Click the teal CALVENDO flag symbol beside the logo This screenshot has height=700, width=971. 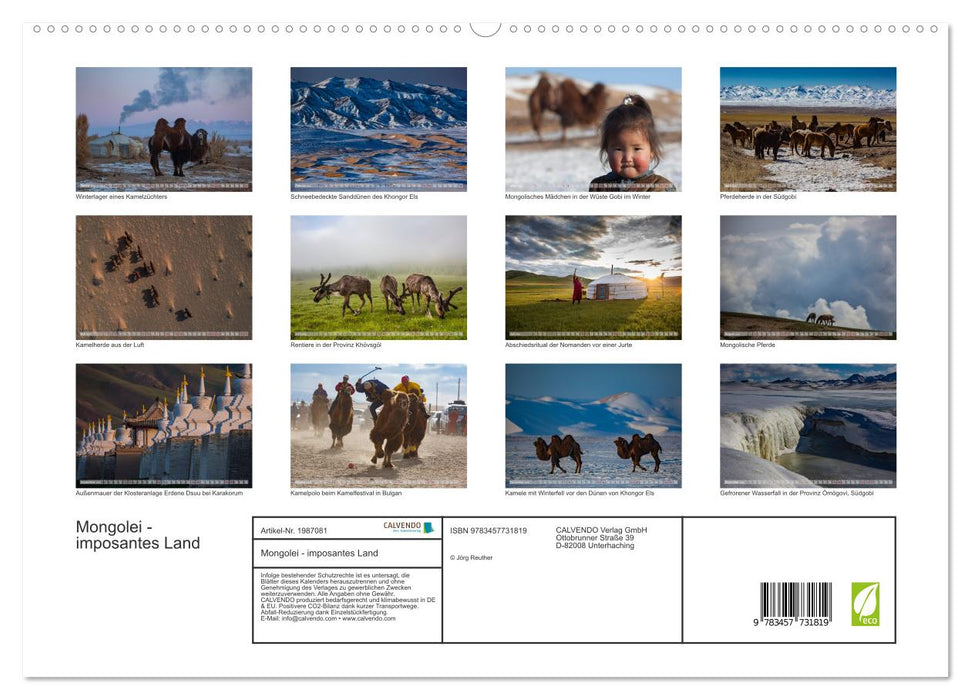click(430, 529)
